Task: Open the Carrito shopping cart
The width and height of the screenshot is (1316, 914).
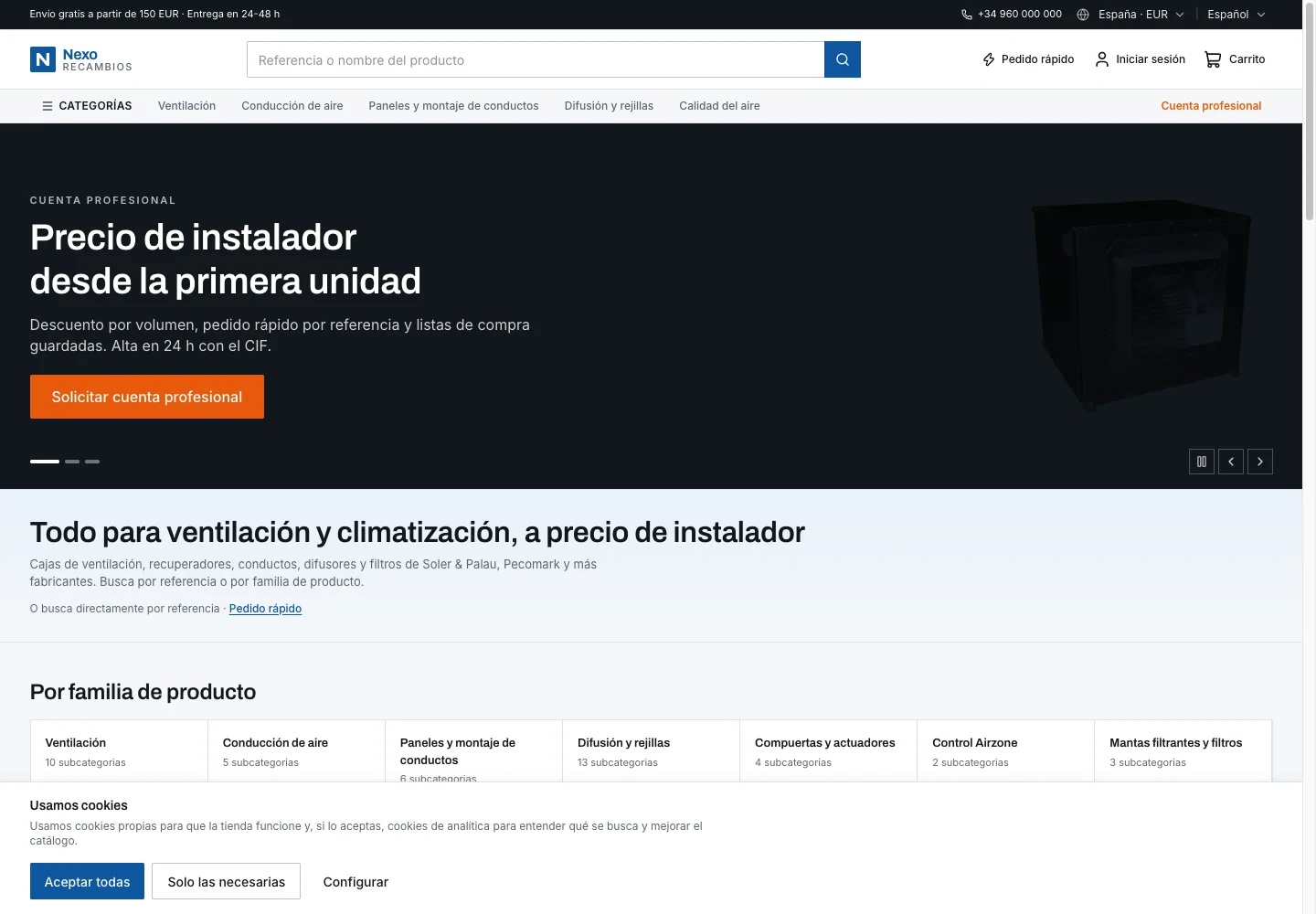Action: click(1235, 59)
